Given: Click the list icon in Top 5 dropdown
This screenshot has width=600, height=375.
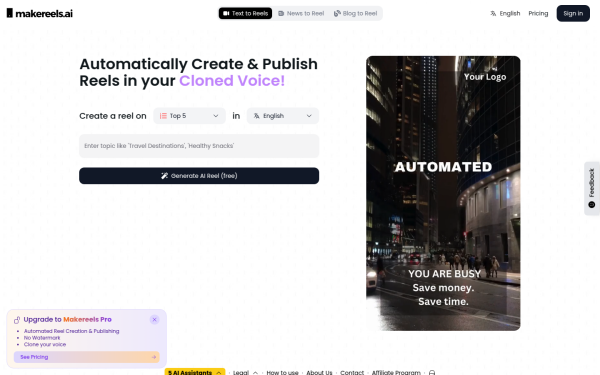Looking at the screenshot, I should tap(163, 116).
